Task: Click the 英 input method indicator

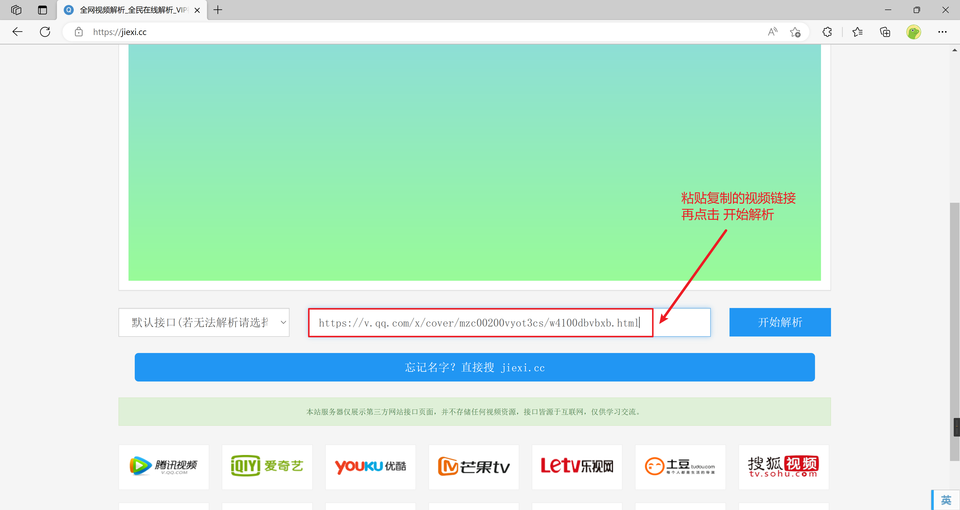Action: pyautogui.click(x=947, y=500)
